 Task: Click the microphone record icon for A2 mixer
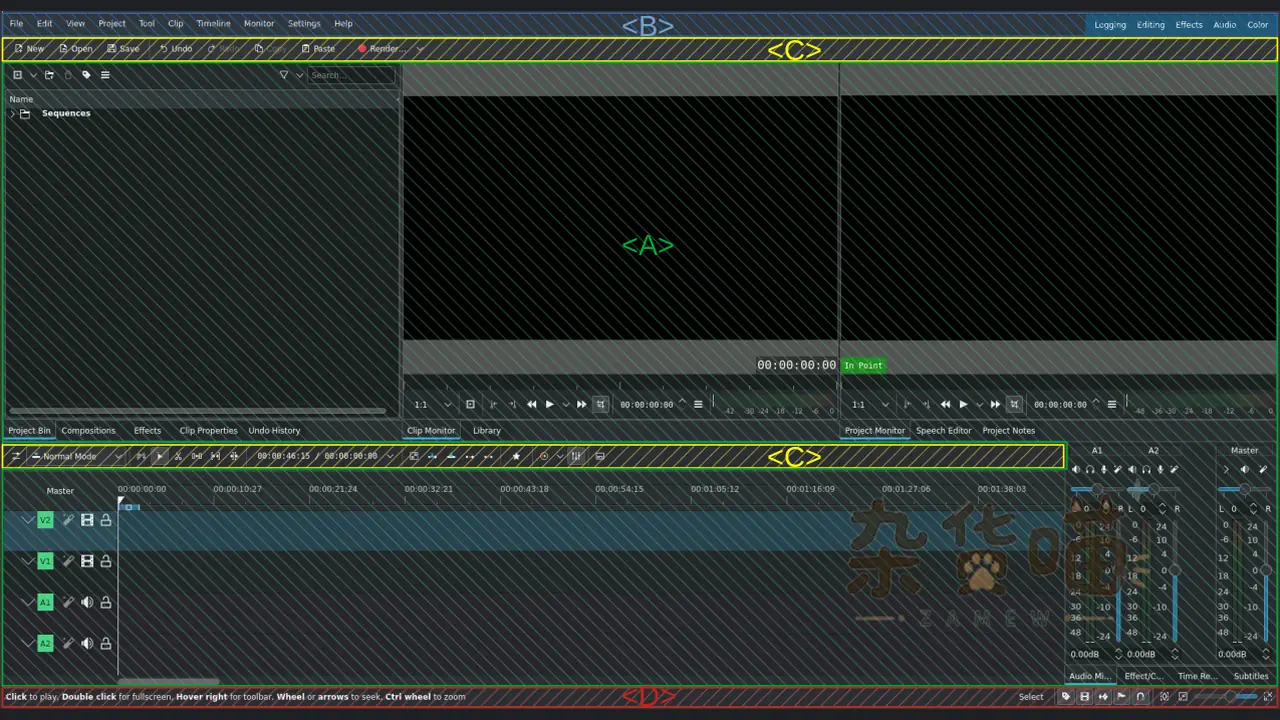point(1160,469)
